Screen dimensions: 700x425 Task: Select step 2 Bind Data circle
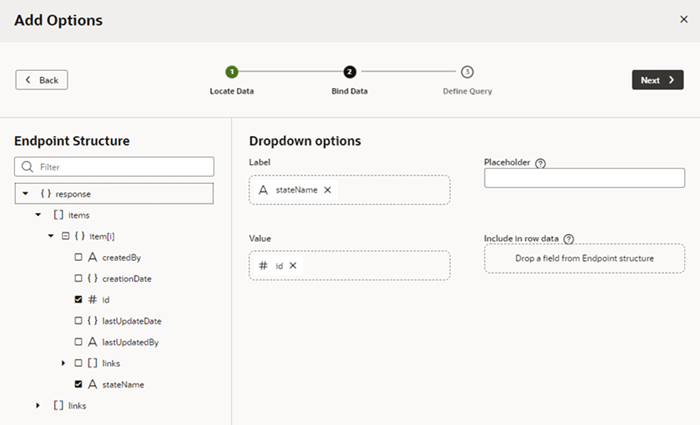pos(350,71)
